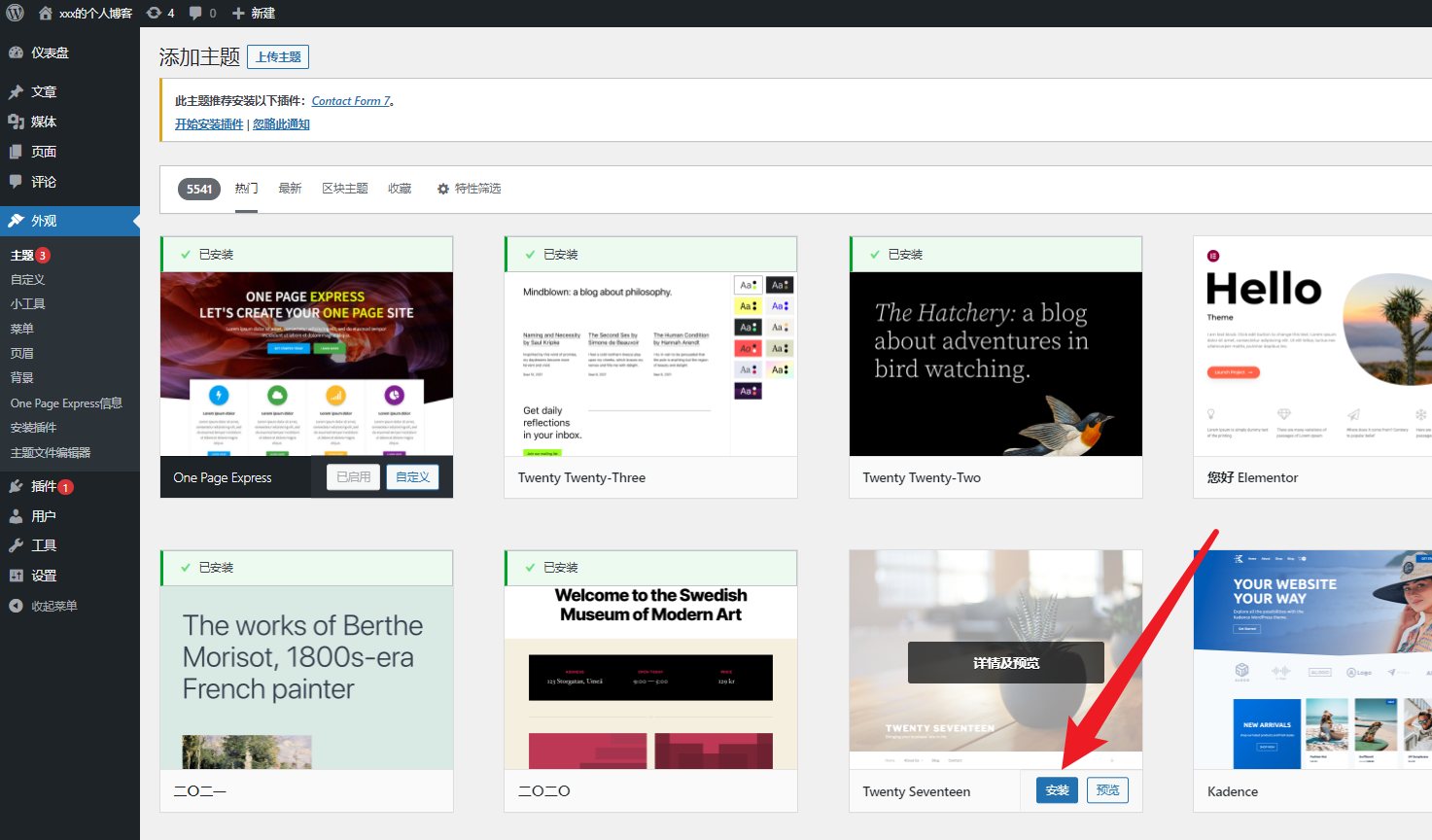
Task: Open the 主题 submenu item
Action: [x=22, y=255]
